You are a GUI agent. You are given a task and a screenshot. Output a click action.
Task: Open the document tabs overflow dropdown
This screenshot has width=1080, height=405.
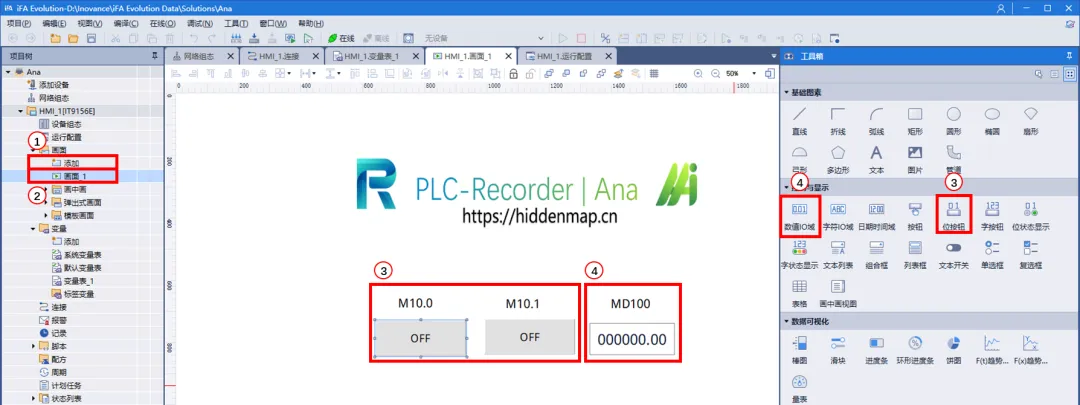[773, 56]
